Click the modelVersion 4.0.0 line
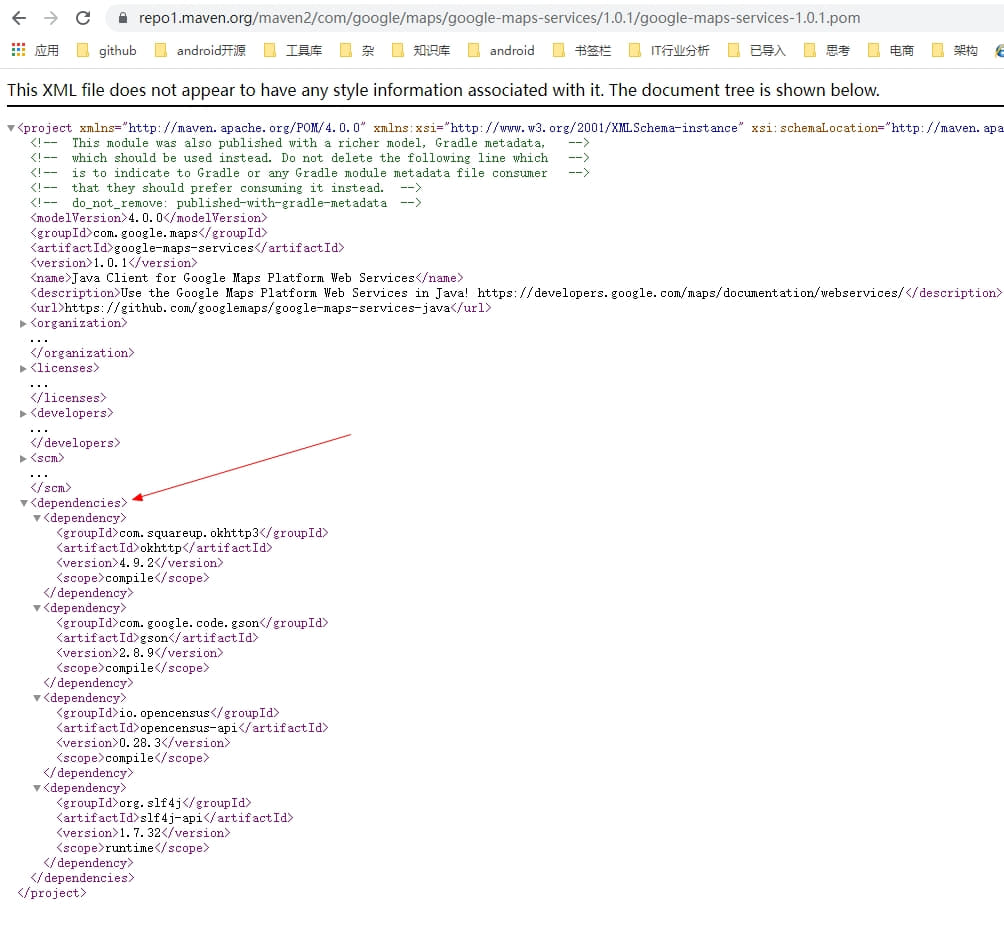Image resolution: width=1004 pixels, height=949 pixels. 149,218
